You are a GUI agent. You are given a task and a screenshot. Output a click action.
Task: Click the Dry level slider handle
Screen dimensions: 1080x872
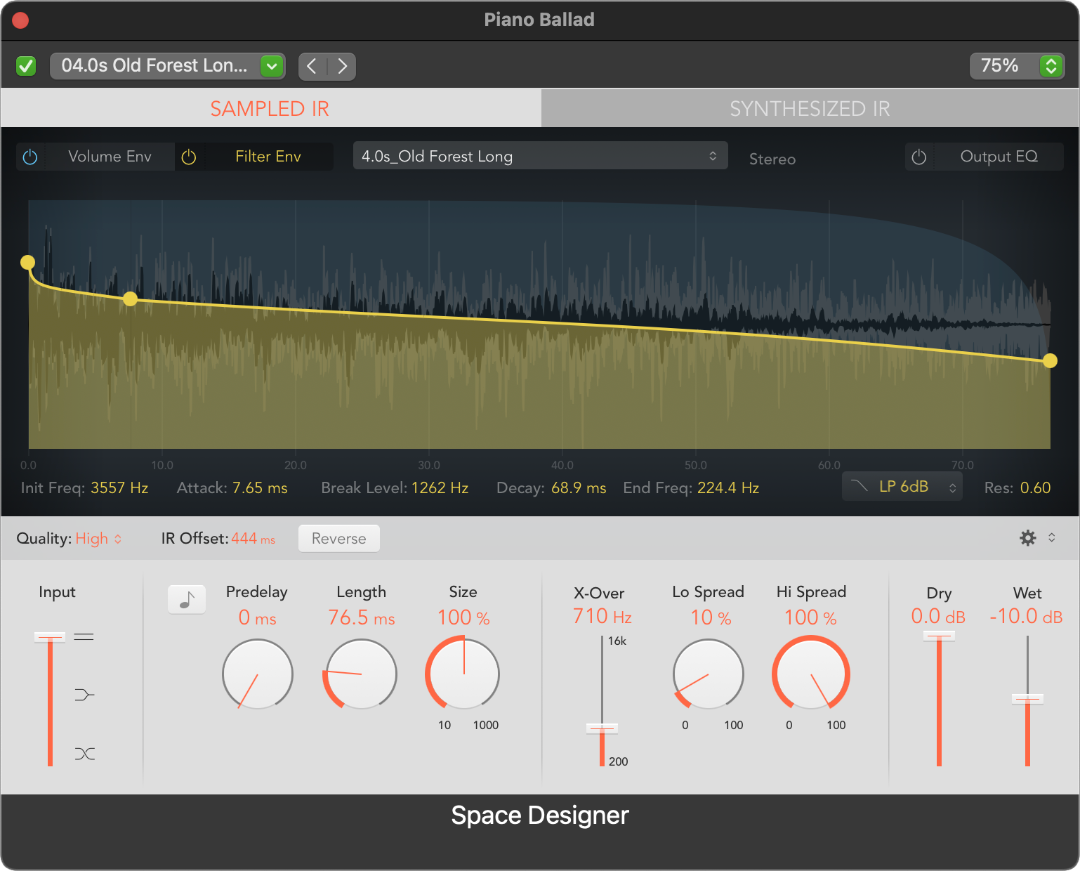tap(939, 637)
